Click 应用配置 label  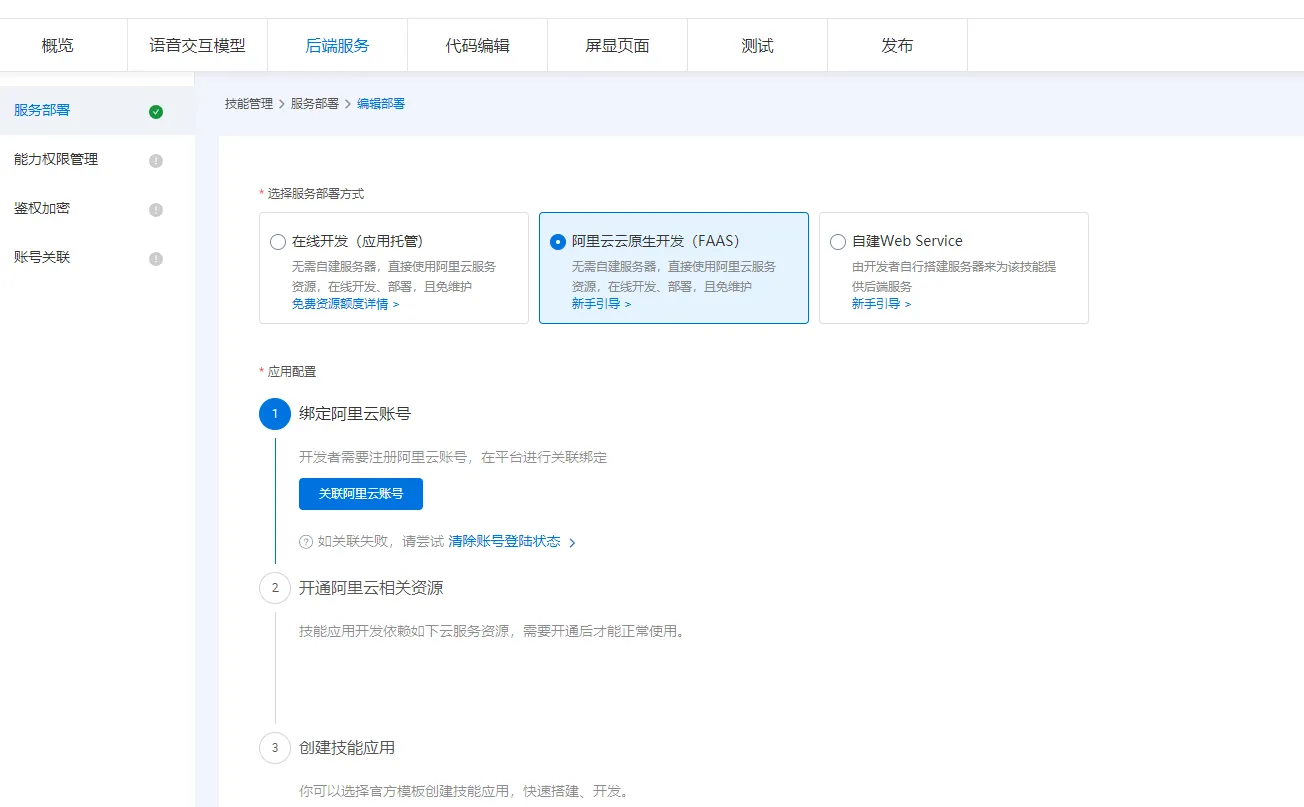click(292, 372)
